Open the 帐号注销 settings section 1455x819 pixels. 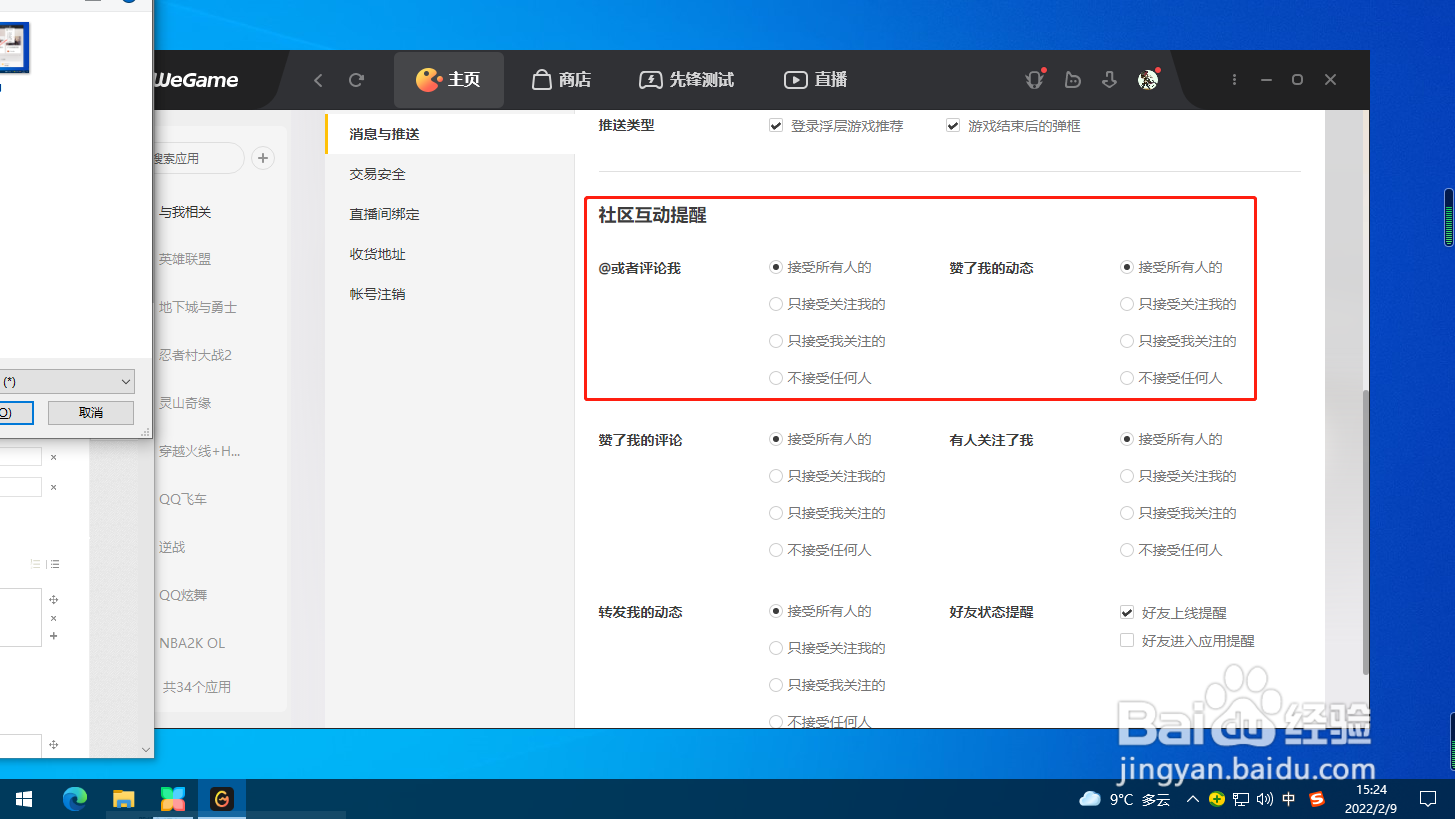(377, 293)
